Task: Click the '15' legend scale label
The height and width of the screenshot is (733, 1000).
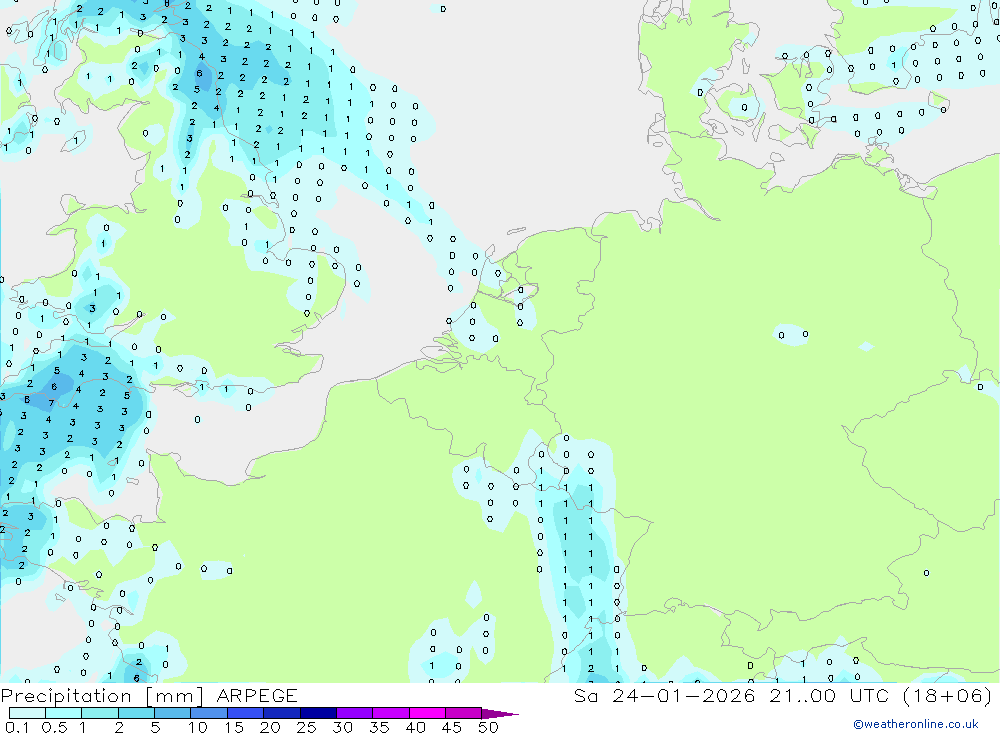Action: pos(234,727)
